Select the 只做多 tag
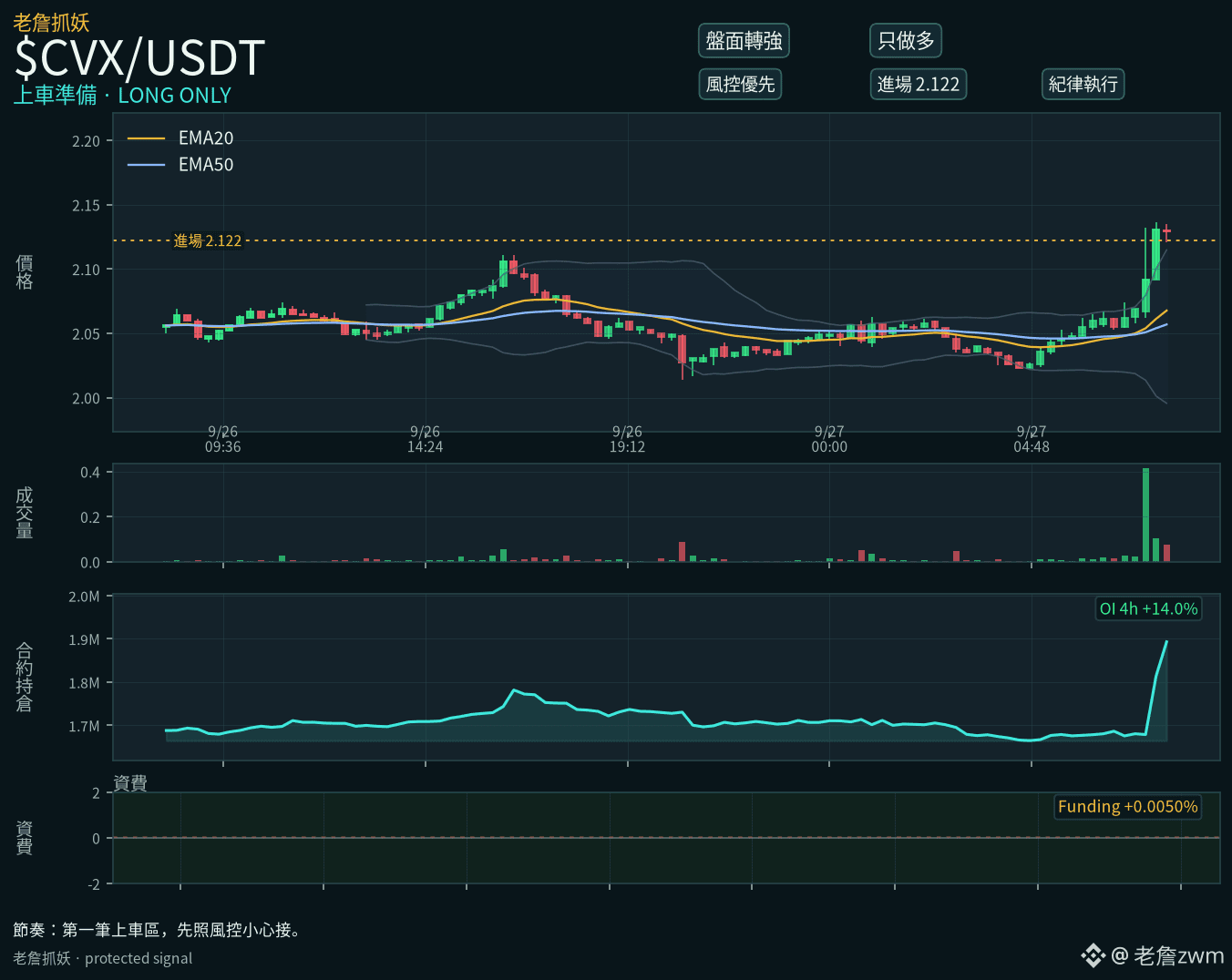The width and height of the screenshot is (1232, 980). [906, 41]
